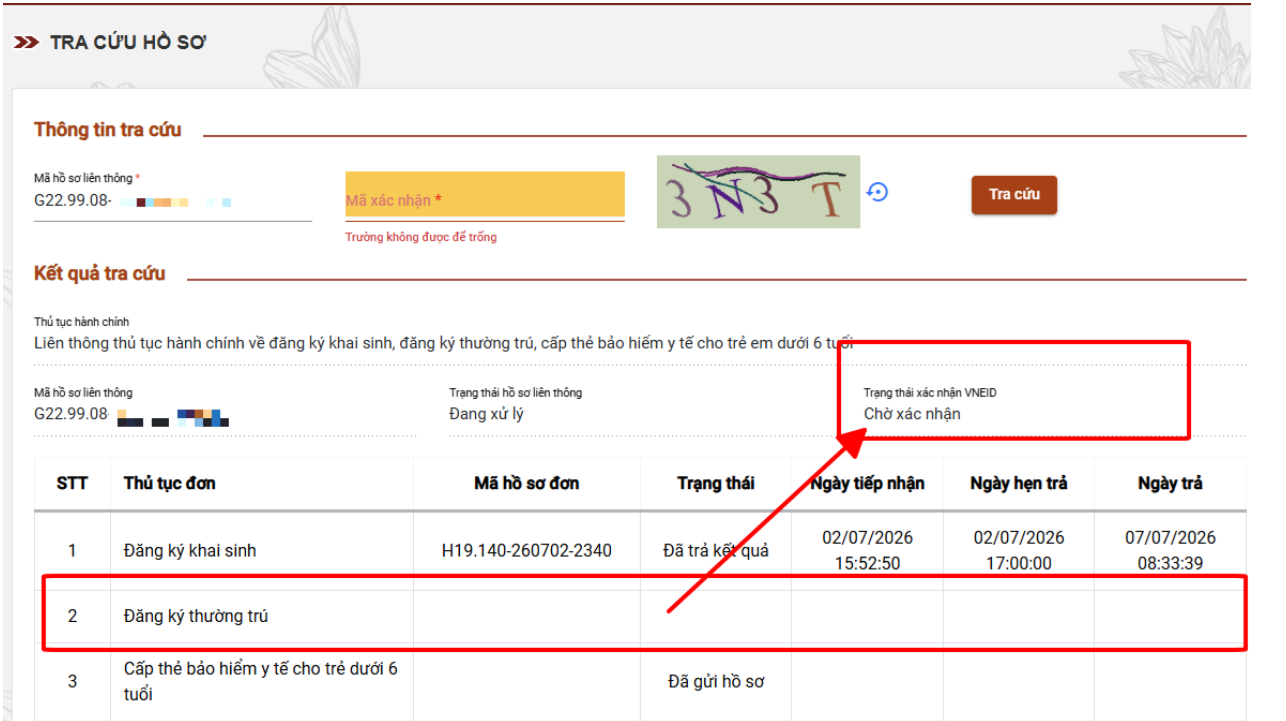Image resolution: width=1286 pixels, height=721 pixels.
Task: Click the Mã hồ sơ liên thông input
Action: [173, 200]
